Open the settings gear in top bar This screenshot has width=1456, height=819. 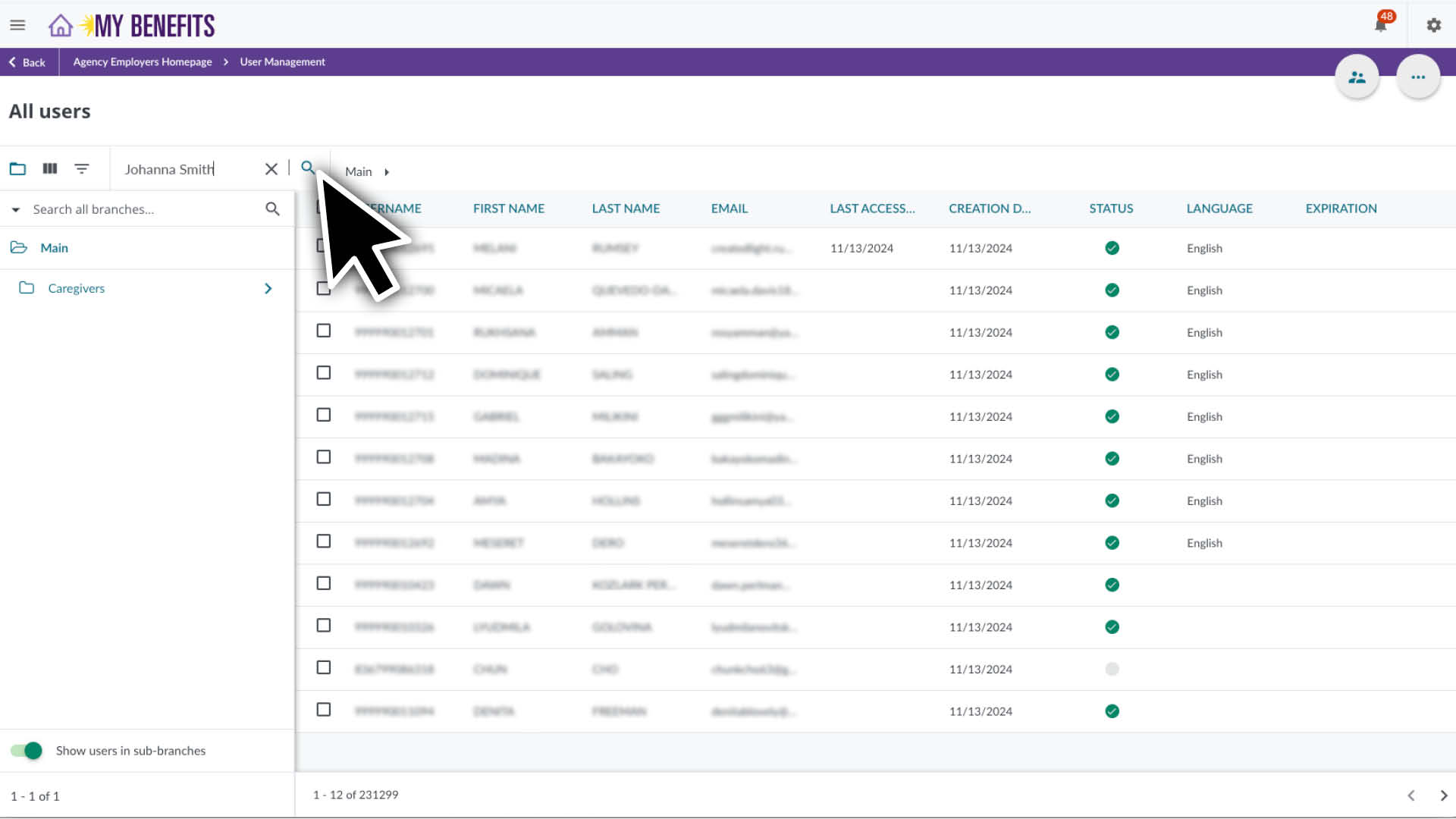pos(1433,24)
